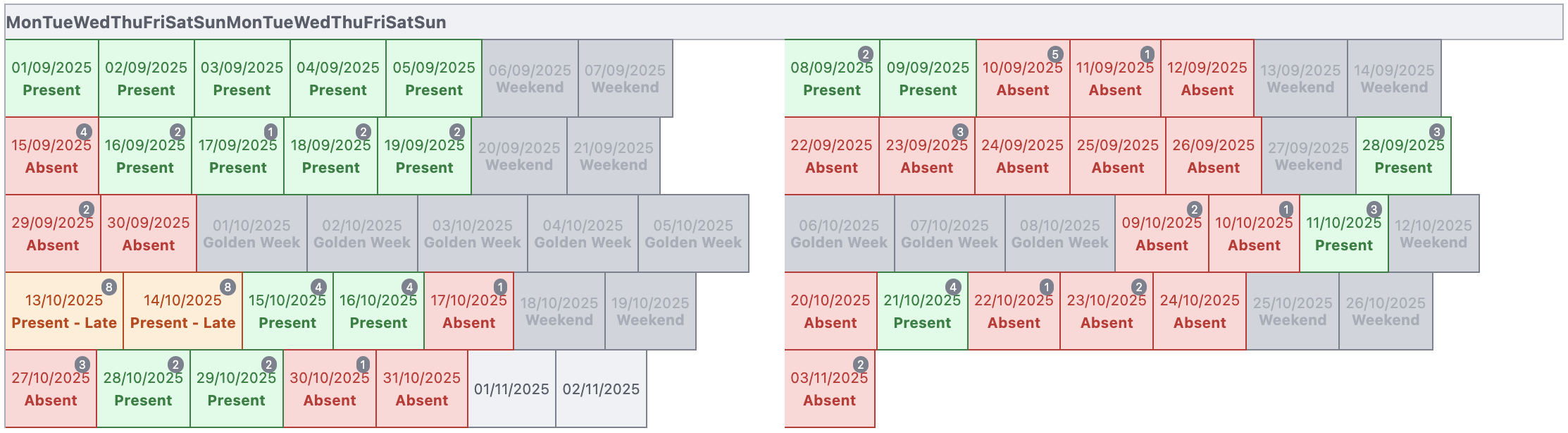Open the 06/09/2025 Weekend cell
The width and height of the screenshot is (1568, 433).
[x=530, y=79]
